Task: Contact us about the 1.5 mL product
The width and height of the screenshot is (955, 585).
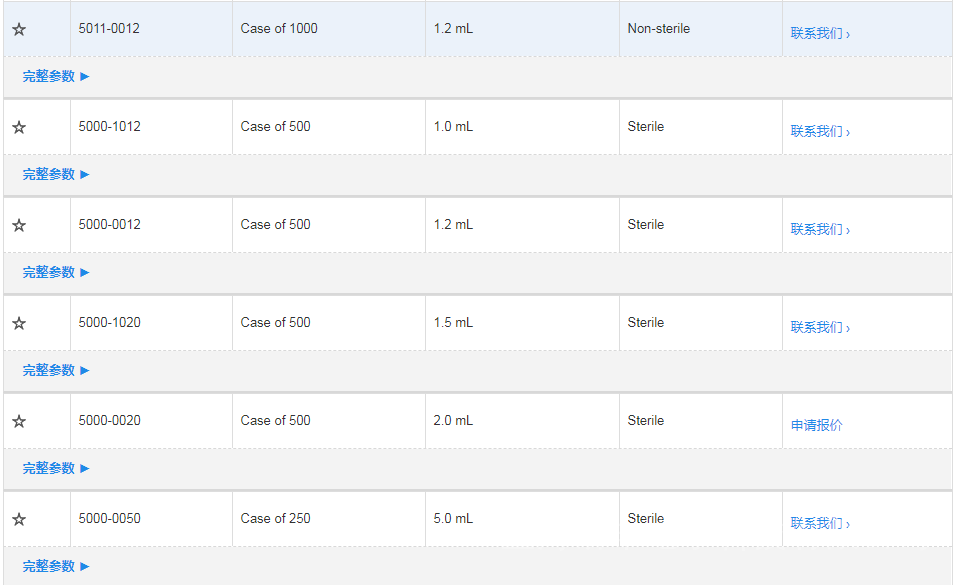Action: 820,327
